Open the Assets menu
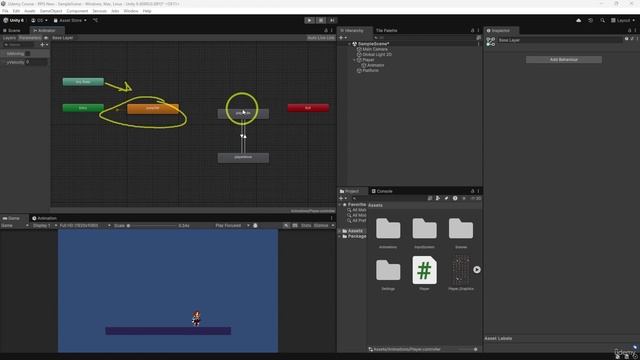The image size is (640, 360). [x=30, y=11]
